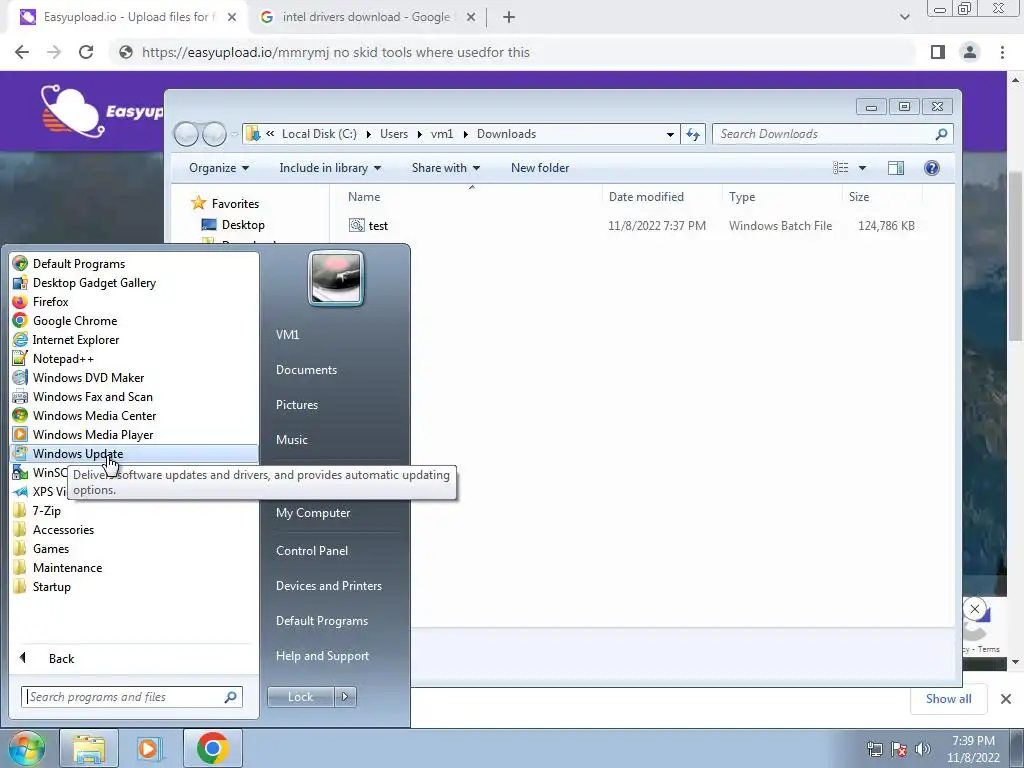1024x768 pixels.
Task: Click the Search Downloads box
Action: pos(832,134)
